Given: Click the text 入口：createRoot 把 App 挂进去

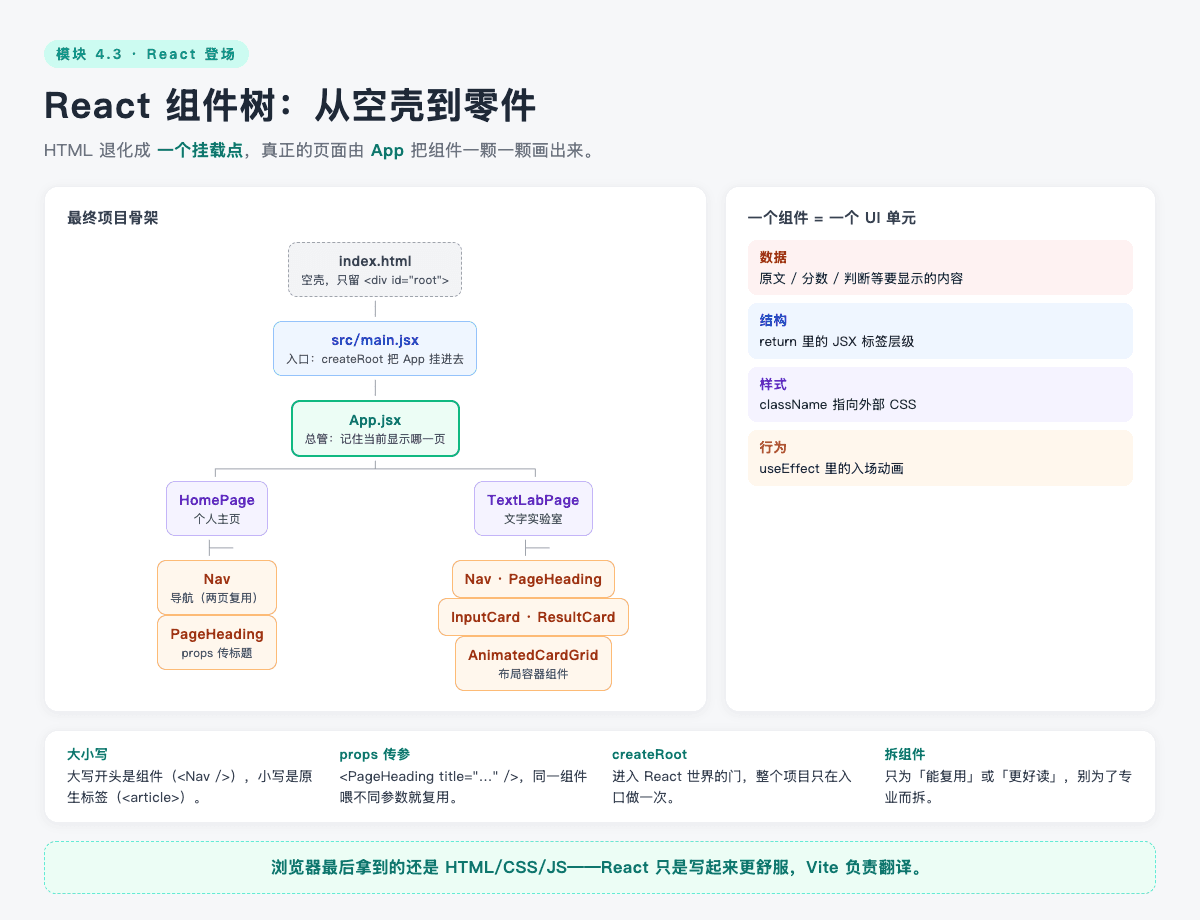Looking at the screenshot, I should click(375, 359).
